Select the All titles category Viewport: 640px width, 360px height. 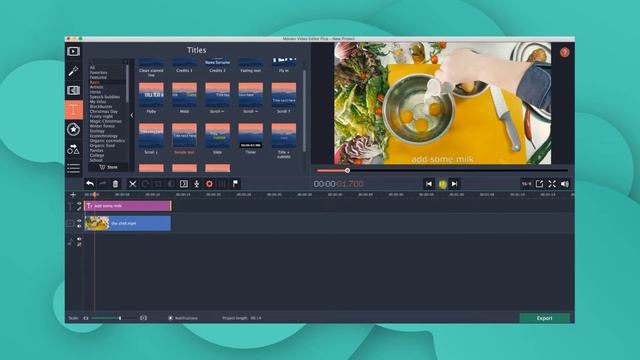[x=92, y=68]
